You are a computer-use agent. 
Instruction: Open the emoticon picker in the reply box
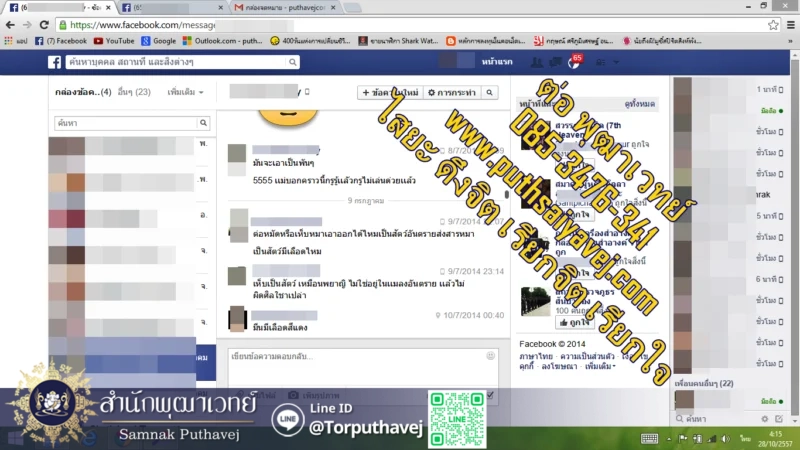[x=490, y=356]
